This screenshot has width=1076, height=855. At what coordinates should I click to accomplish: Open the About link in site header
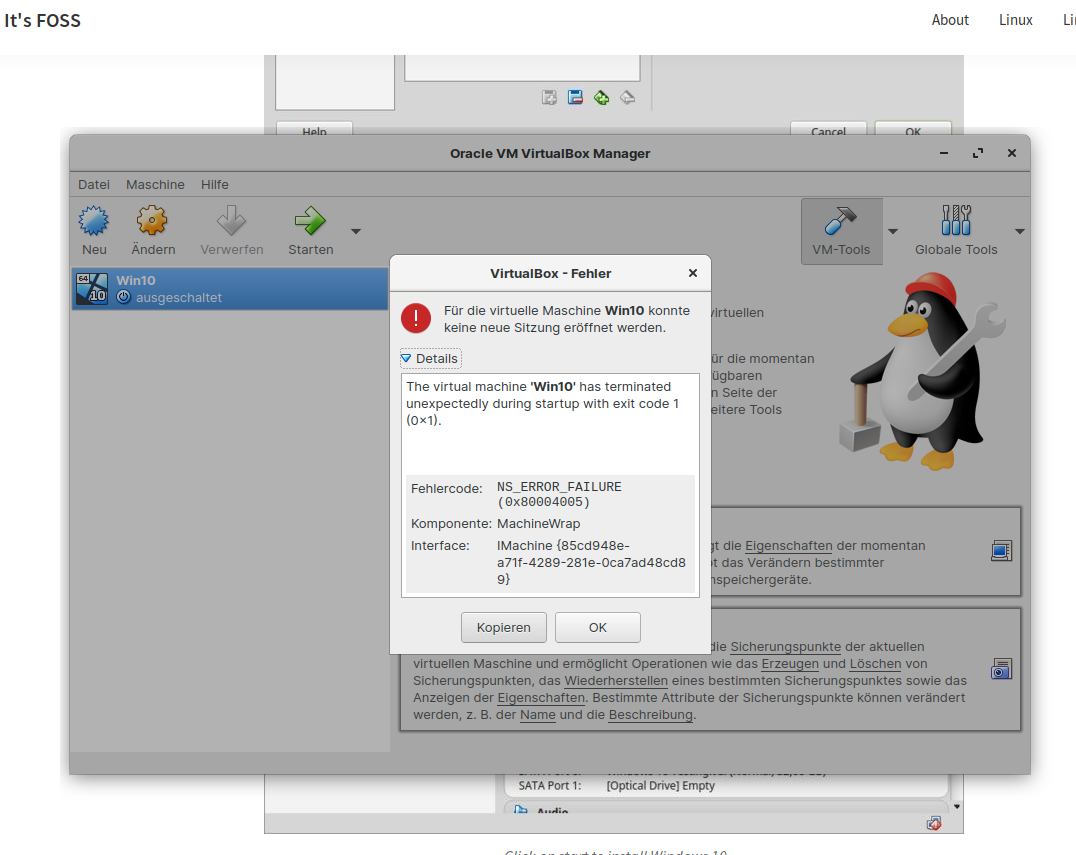click(950, 20)
